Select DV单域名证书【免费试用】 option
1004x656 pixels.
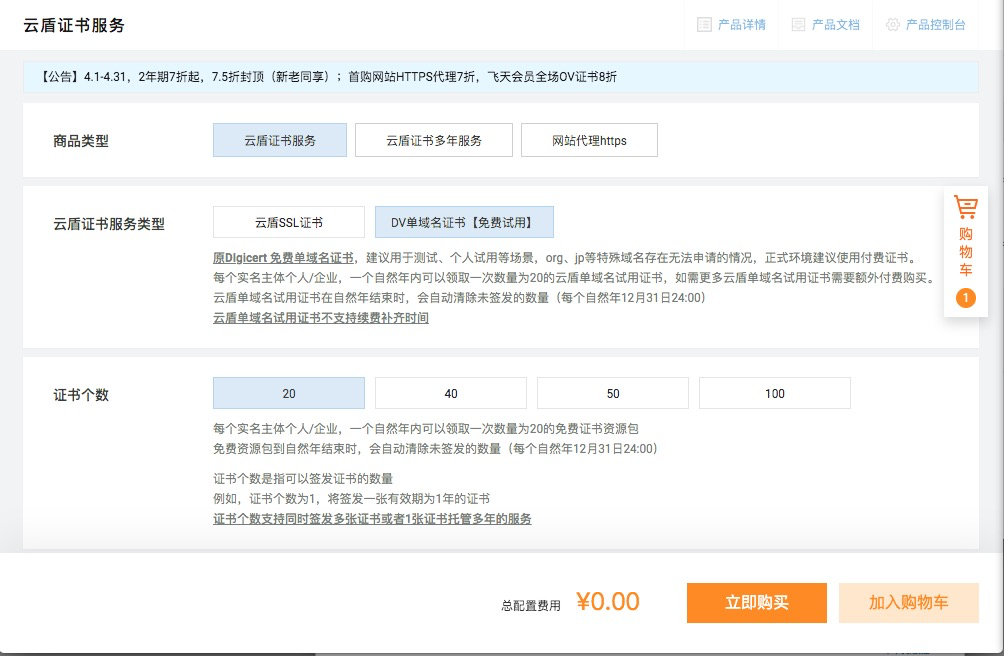[x=464, y=222]
